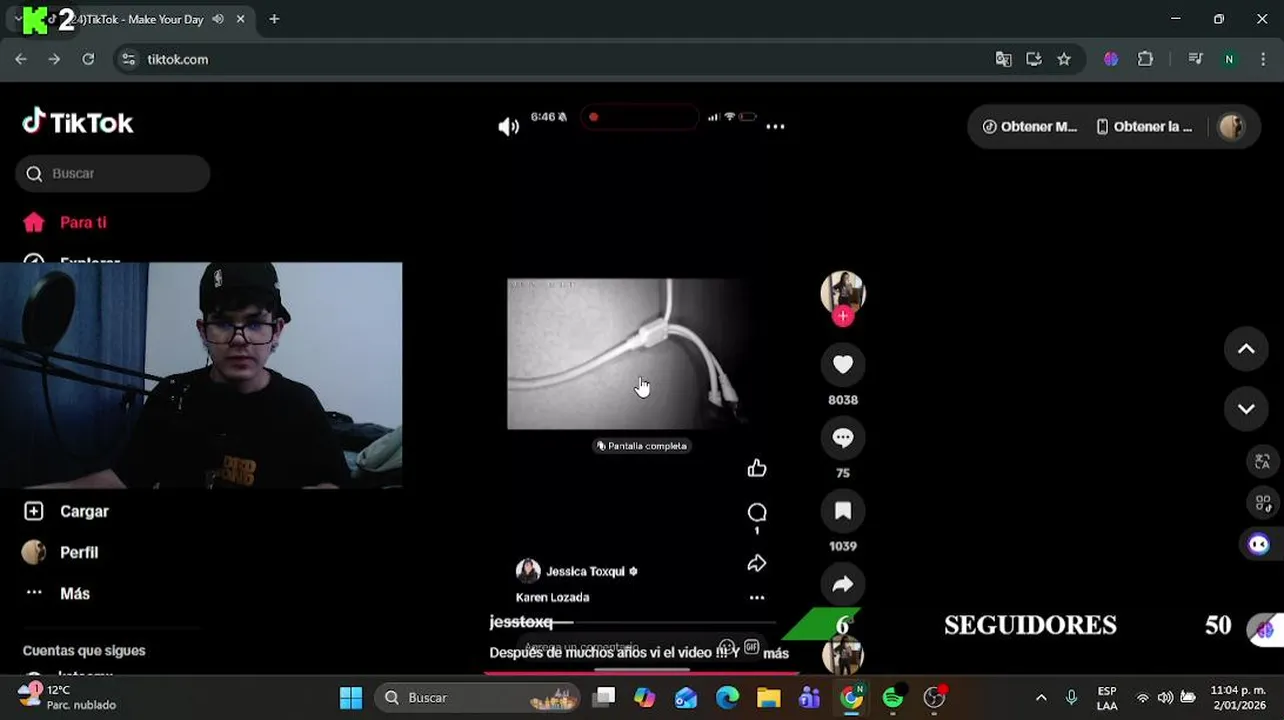The image size is (1284, 720).
Task: Mute tab via speaker icon on tab
Action: tap(218, 19)
